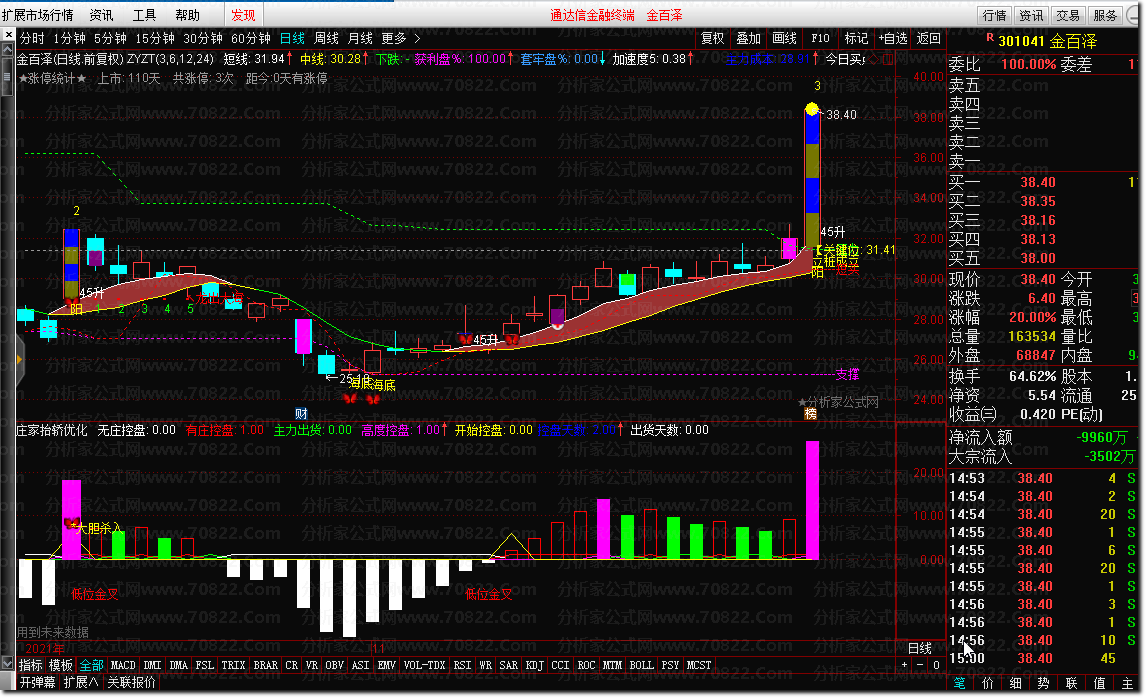Click the 标记 toolbar item
The height and width of the screenshot is (698, 1147).
856,38
